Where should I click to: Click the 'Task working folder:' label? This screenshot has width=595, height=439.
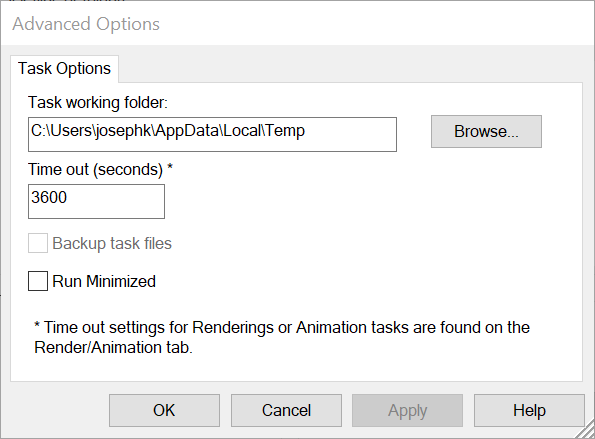click(x=98, y=103)
